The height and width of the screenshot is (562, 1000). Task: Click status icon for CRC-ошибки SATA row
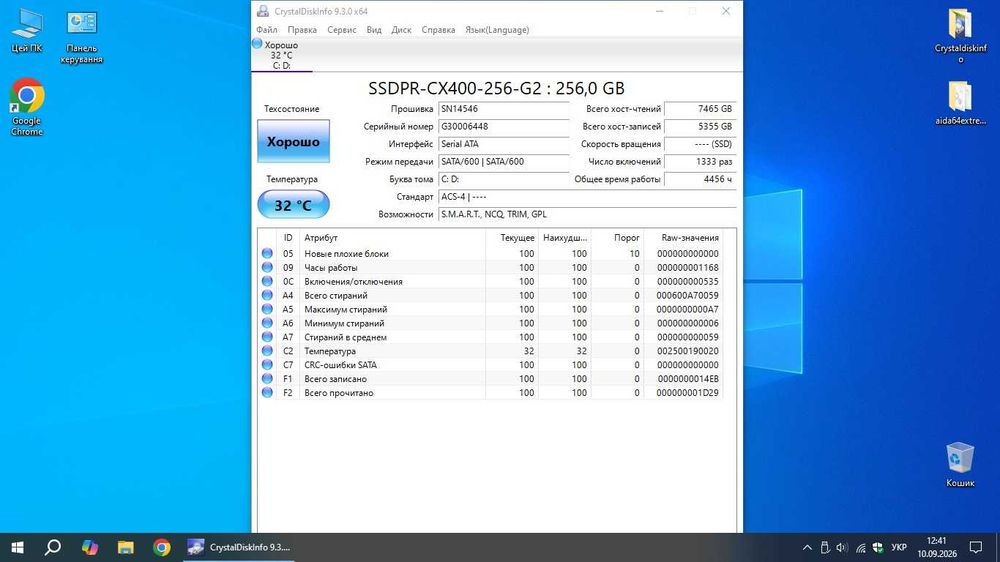click(267, 365)
